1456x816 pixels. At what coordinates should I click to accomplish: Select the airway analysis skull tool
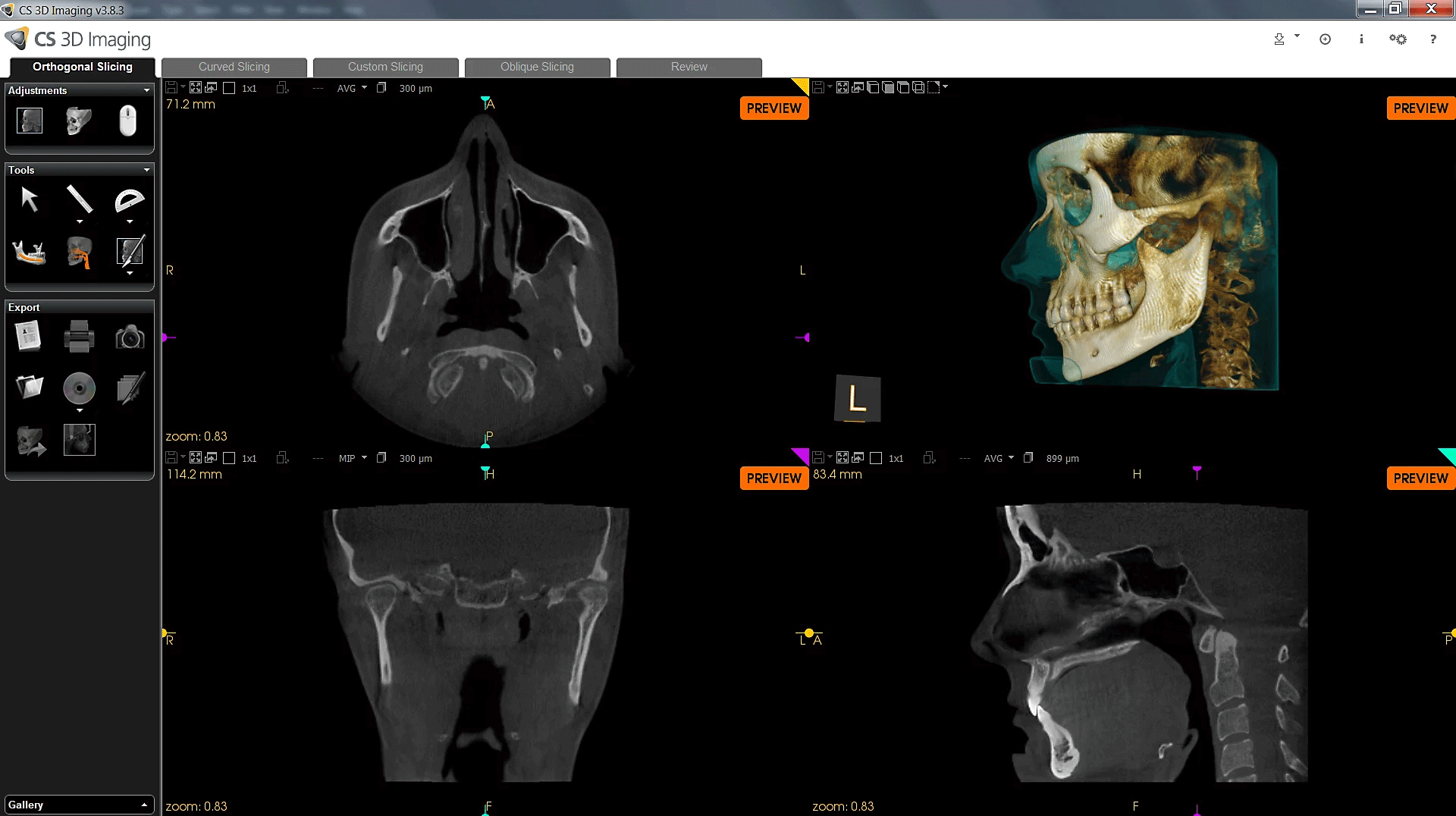pos(79,252)
